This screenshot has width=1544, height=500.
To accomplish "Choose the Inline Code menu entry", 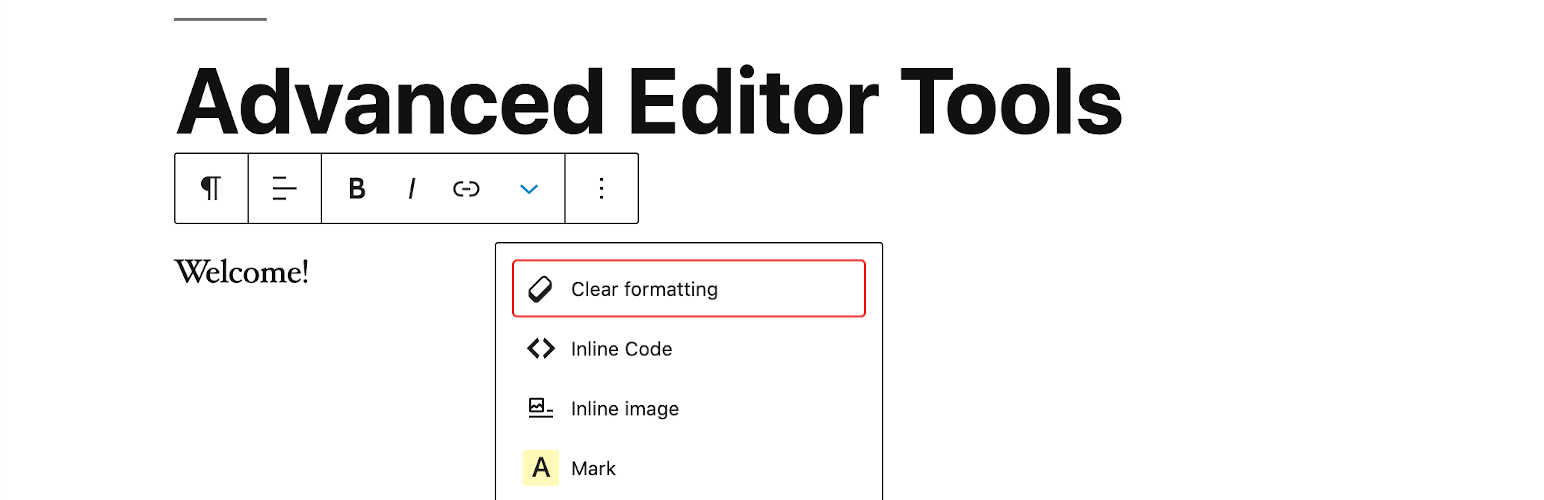I will 621,349.
